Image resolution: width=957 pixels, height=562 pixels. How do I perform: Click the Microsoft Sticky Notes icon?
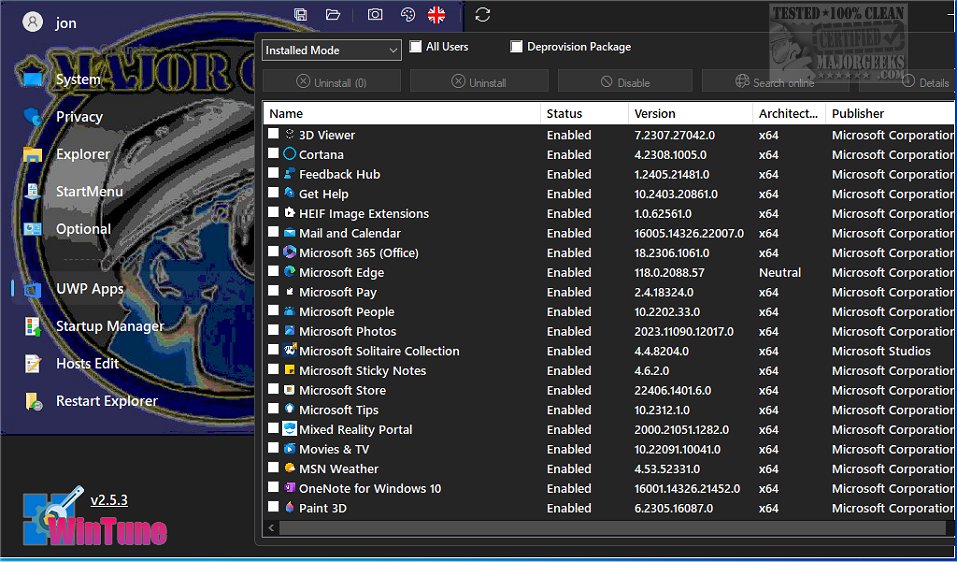(x=289, y=370)
